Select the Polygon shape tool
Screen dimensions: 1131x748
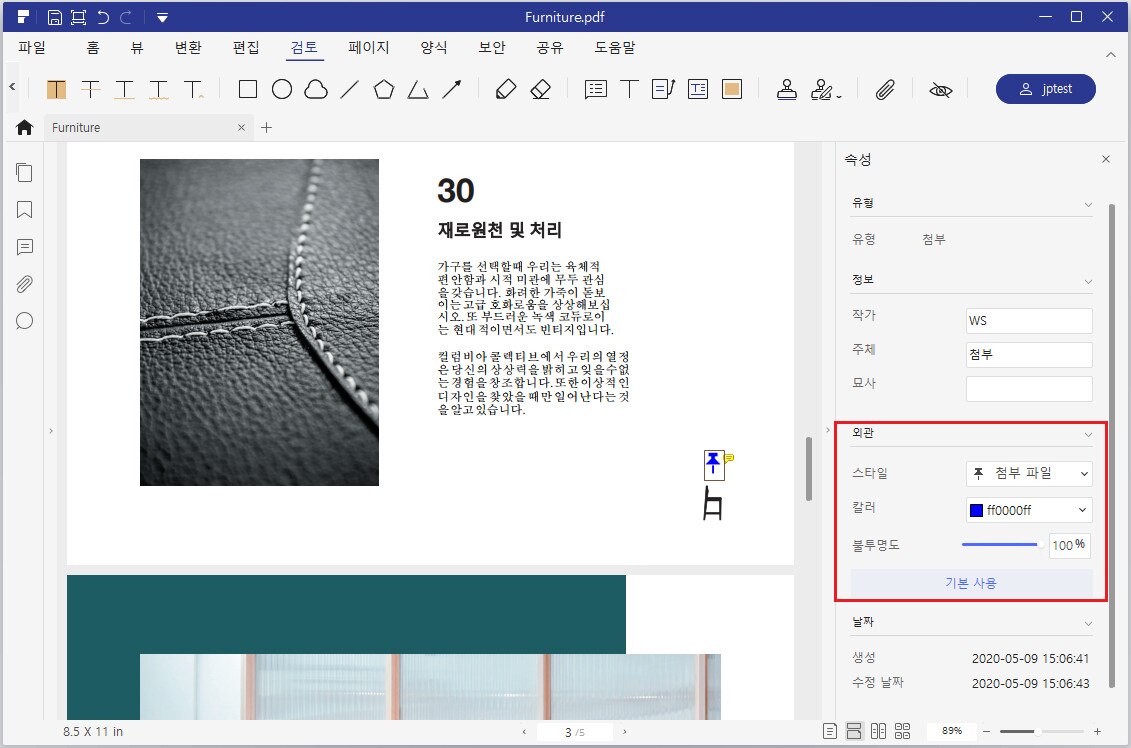[384, 89]
